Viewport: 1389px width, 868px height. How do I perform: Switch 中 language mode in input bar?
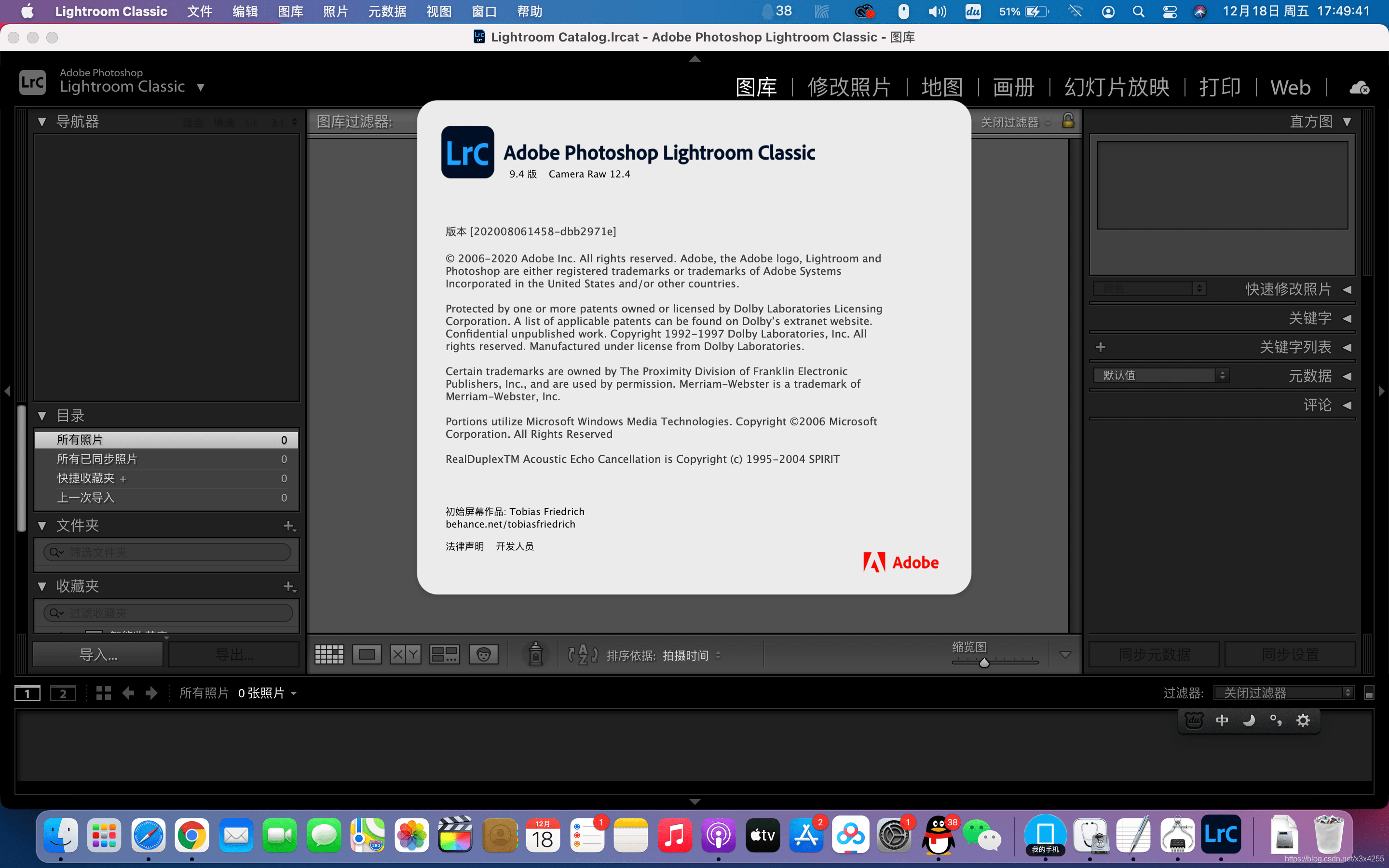tap(1222, 720)
